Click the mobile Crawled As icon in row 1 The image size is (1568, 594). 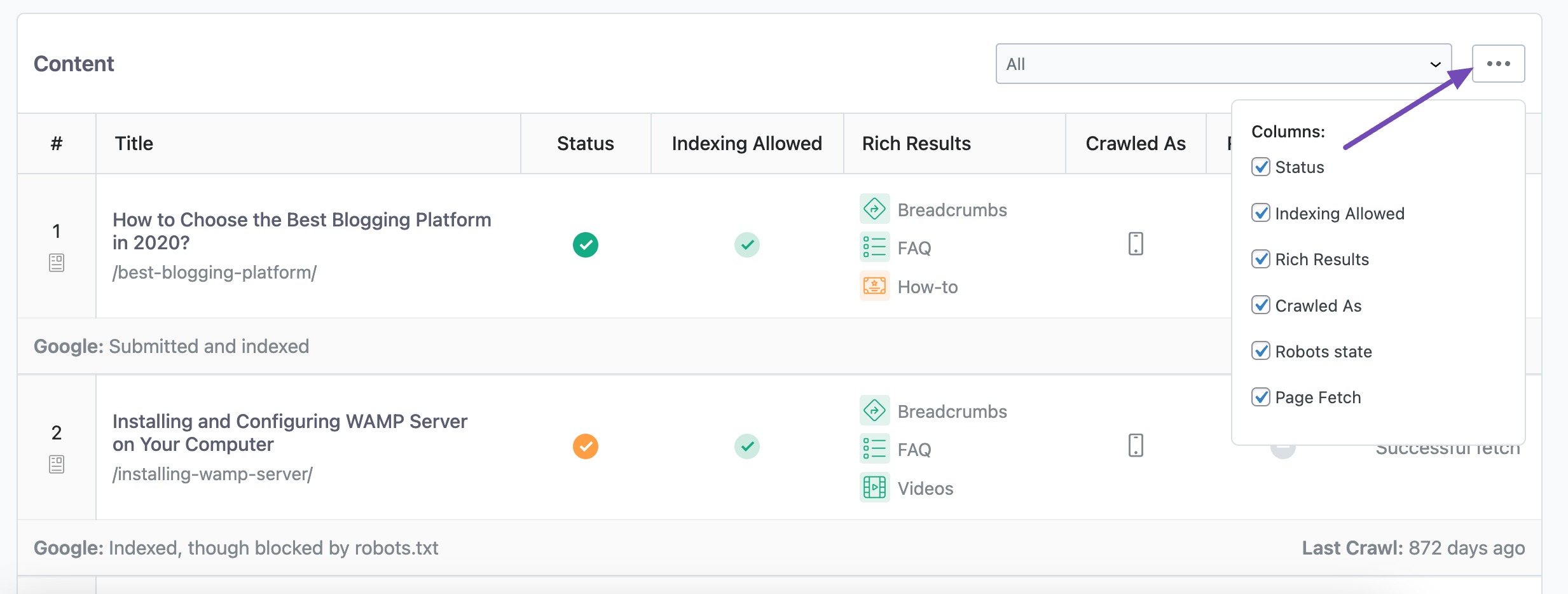(x=1136, y=244)
